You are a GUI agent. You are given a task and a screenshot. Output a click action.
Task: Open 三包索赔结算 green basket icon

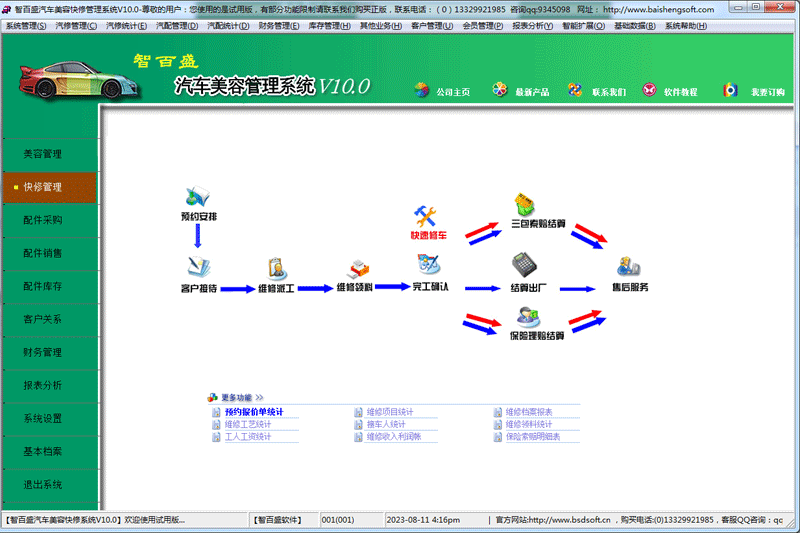524,204
